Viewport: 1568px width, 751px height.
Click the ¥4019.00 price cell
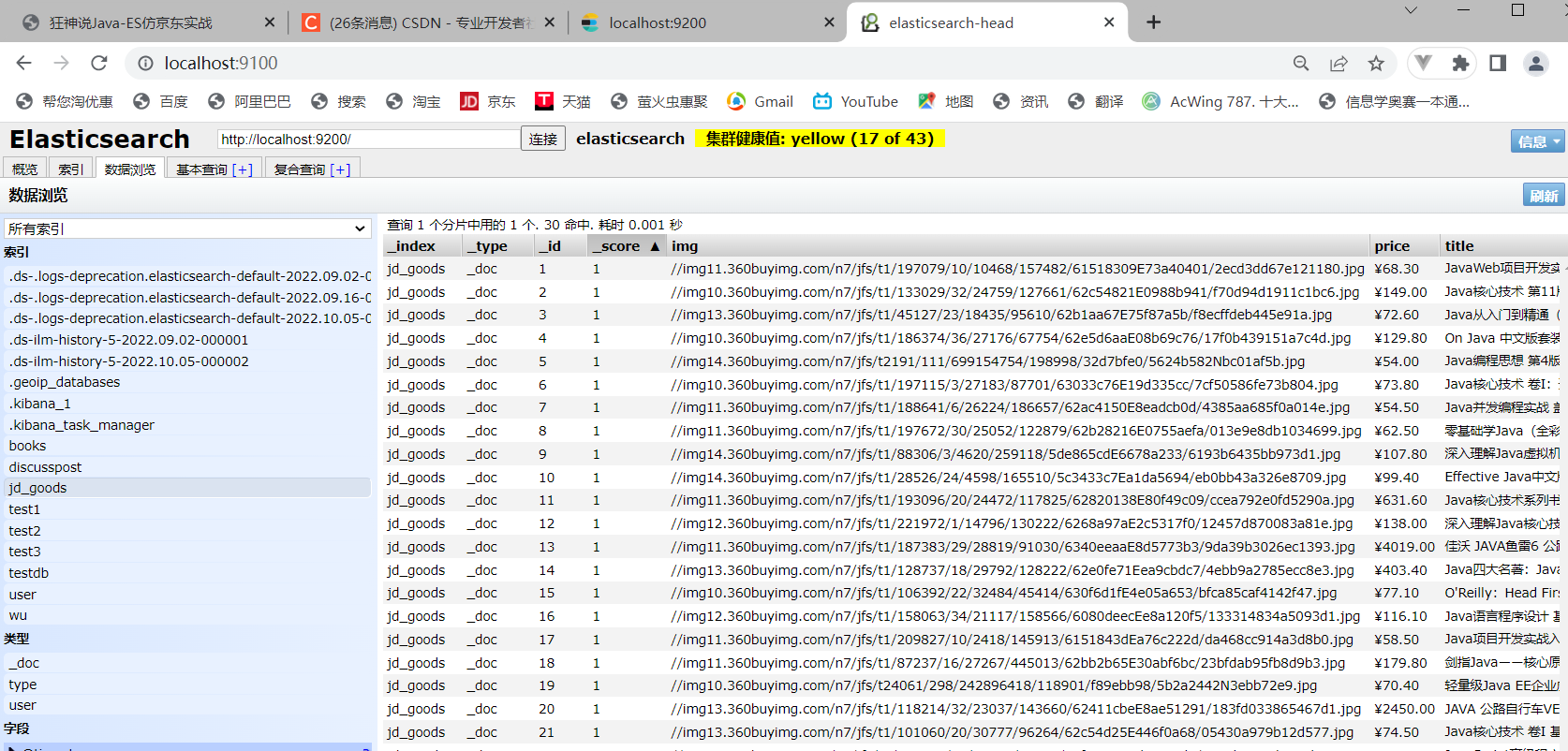pos(1404,547)
